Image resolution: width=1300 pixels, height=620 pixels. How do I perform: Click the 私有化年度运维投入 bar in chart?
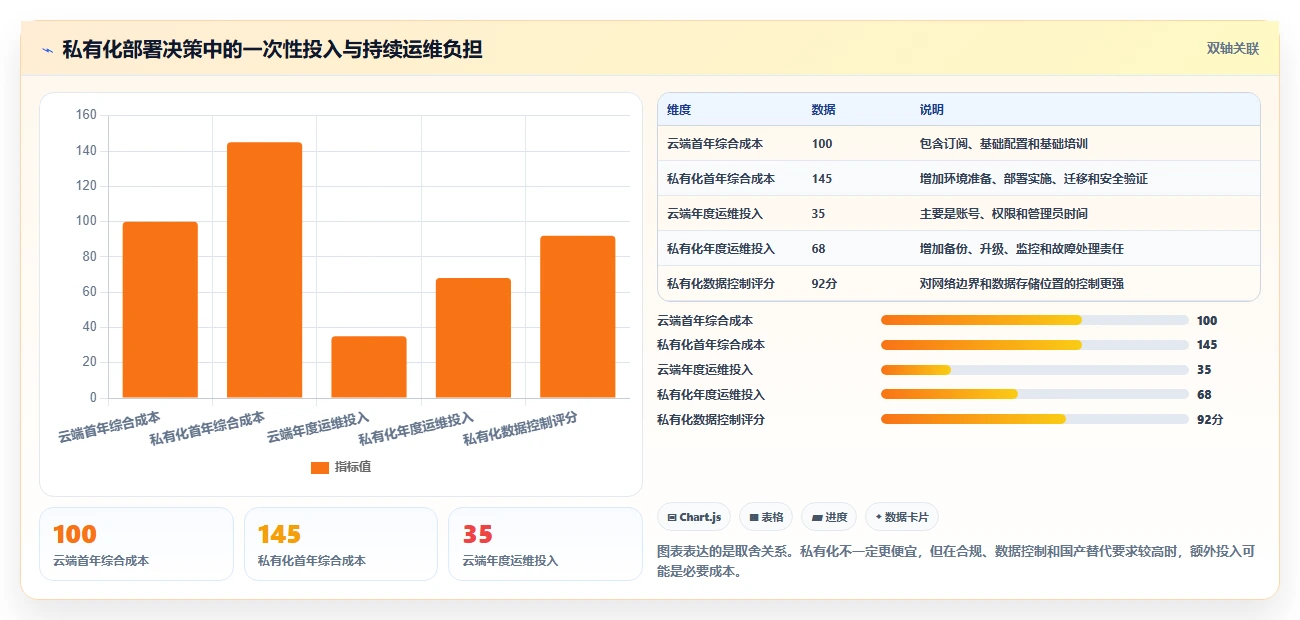(x=473, y=338)
